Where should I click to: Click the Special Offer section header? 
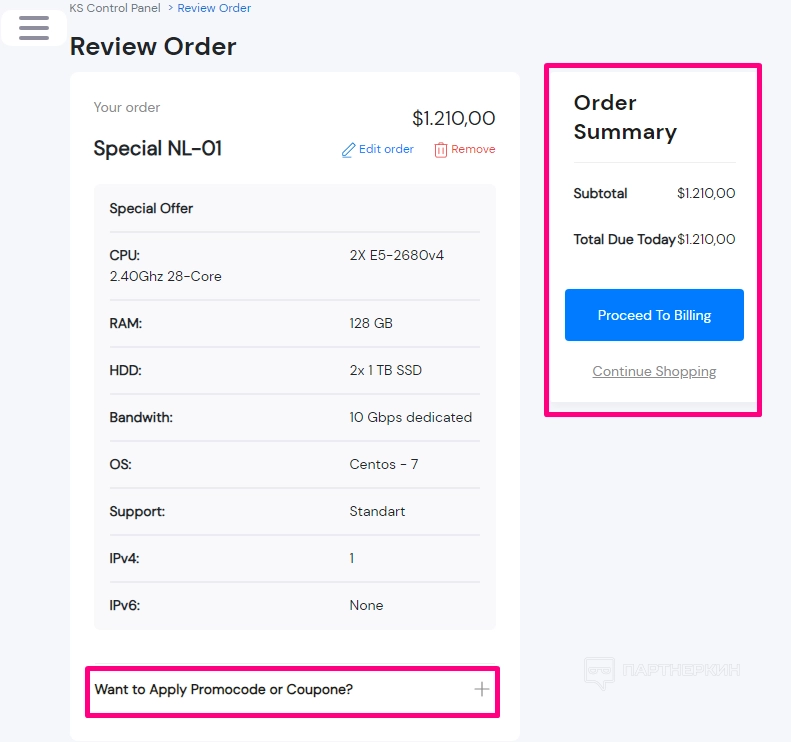click(x=151, y=208)
